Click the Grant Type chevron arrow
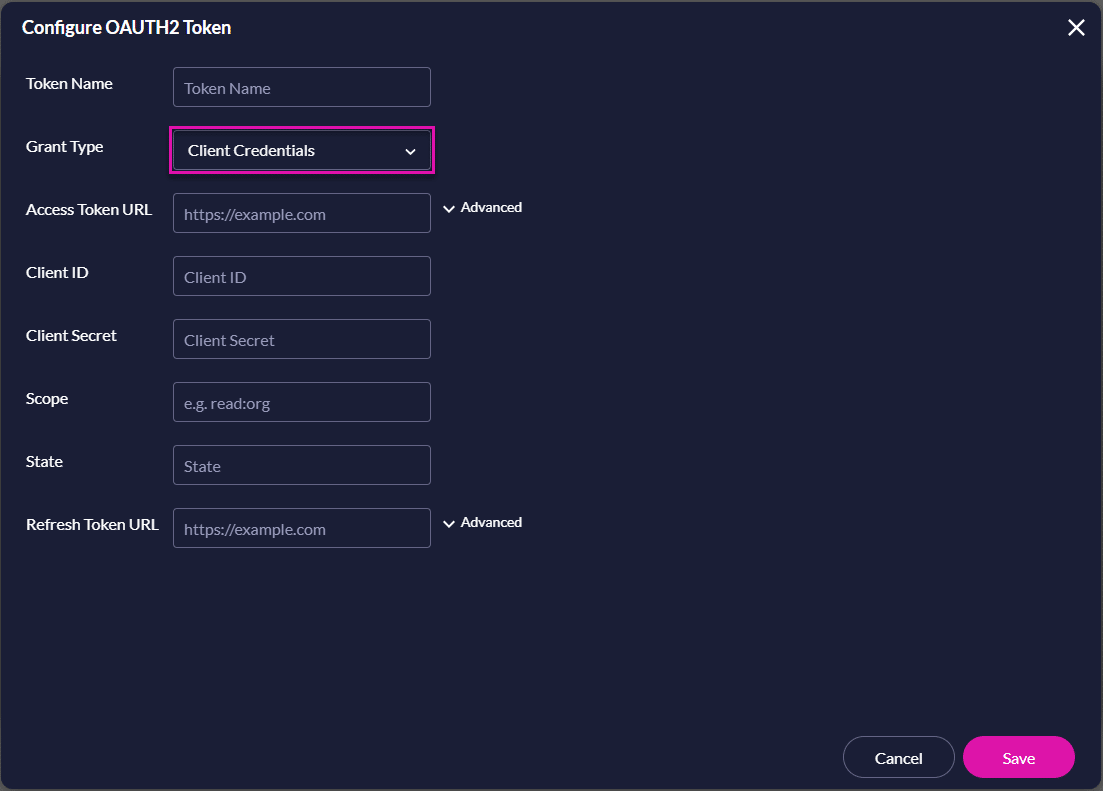 tap(410, 151)
